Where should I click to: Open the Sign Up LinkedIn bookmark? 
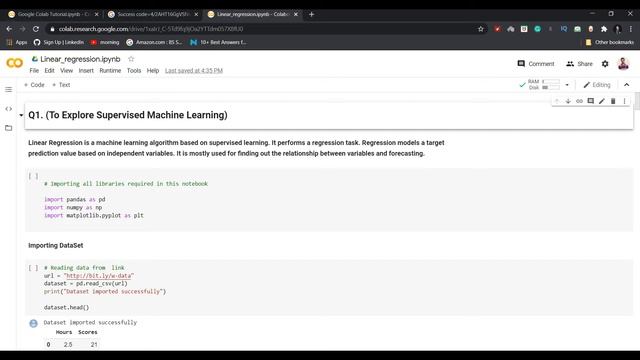59,42
